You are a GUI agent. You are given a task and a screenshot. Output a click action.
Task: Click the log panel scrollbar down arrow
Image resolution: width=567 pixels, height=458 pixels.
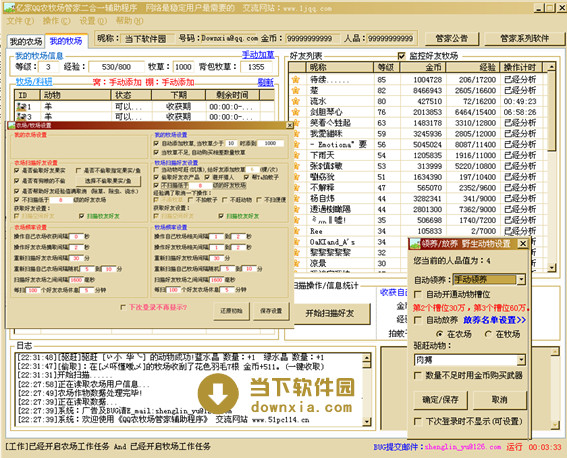coord(367,421)
